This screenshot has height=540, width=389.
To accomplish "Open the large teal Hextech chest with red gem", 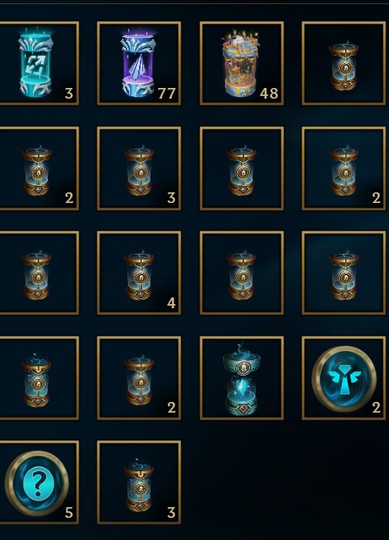I will (242, 378).
